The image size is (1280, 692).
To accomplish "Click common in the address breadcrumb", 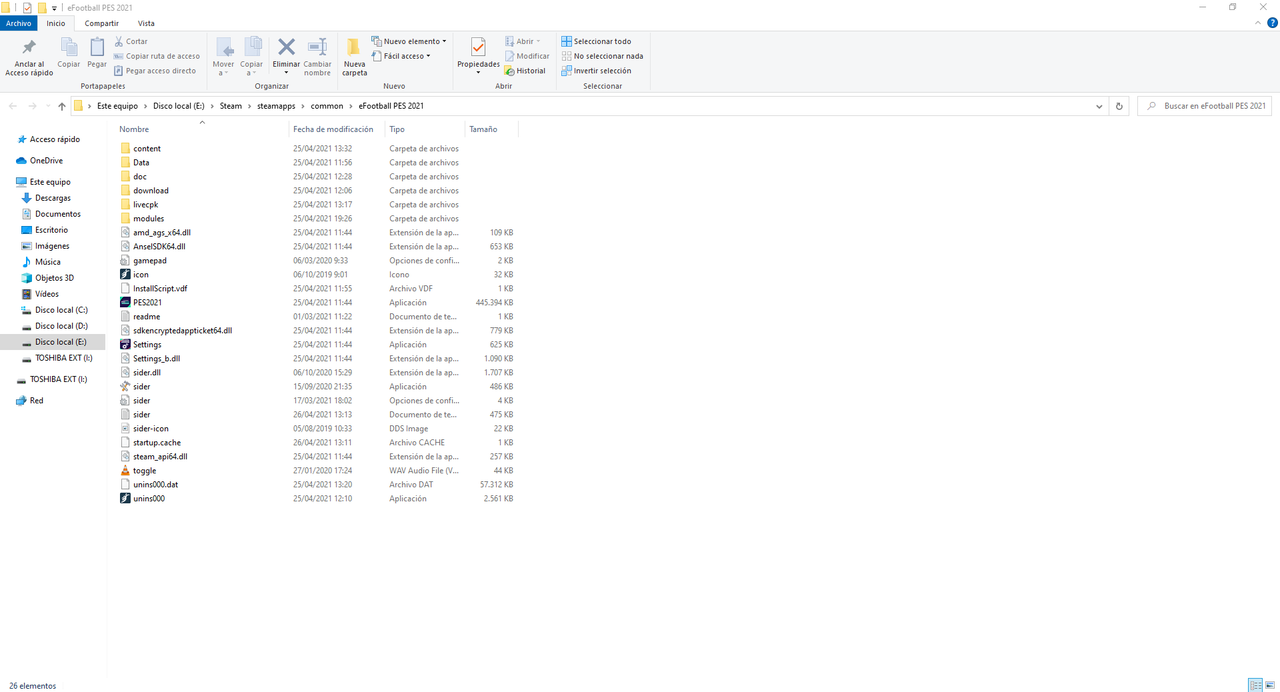I will 326,106.
